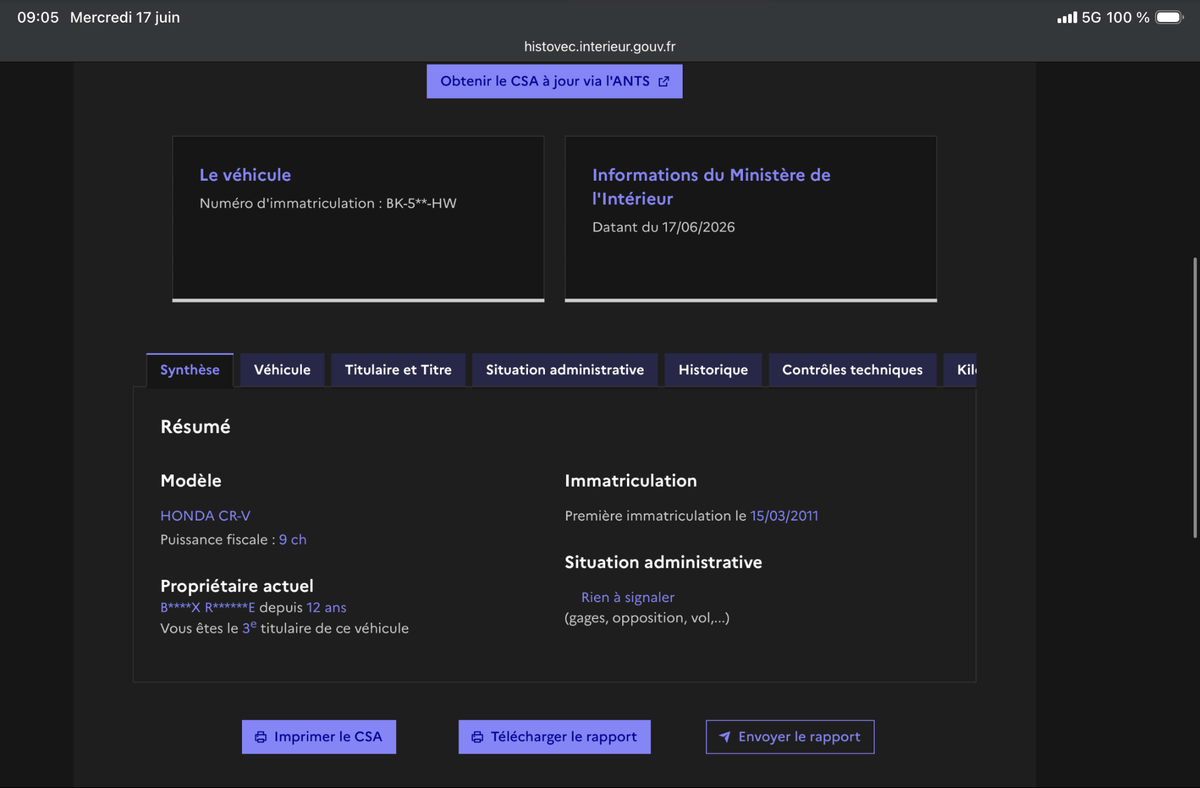
Task: Click the paper plane icon in Envoyer le rapport
Action: pos(725,737)
